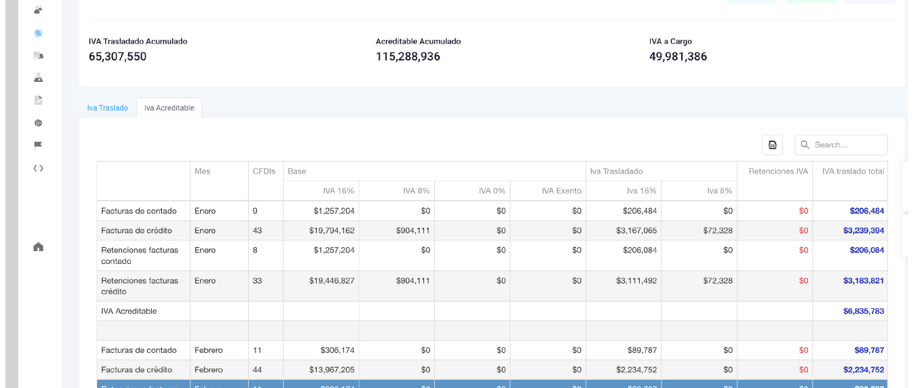Select the Iva Acreditable tab
The height and width of the screenshot is (388, 915).
coord(169,108)
